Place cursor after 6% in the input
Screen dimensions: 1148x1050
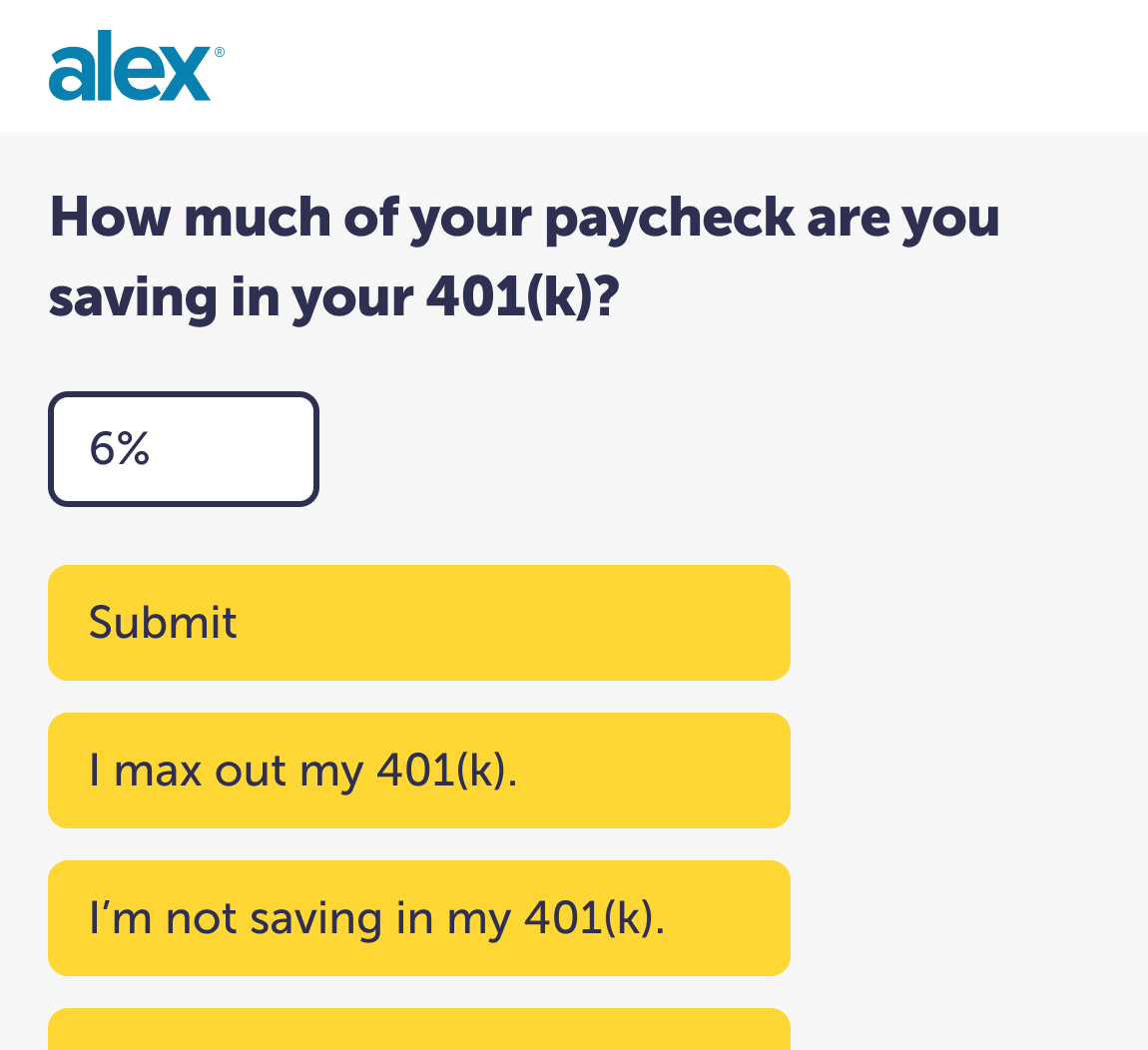coord(153,448)
